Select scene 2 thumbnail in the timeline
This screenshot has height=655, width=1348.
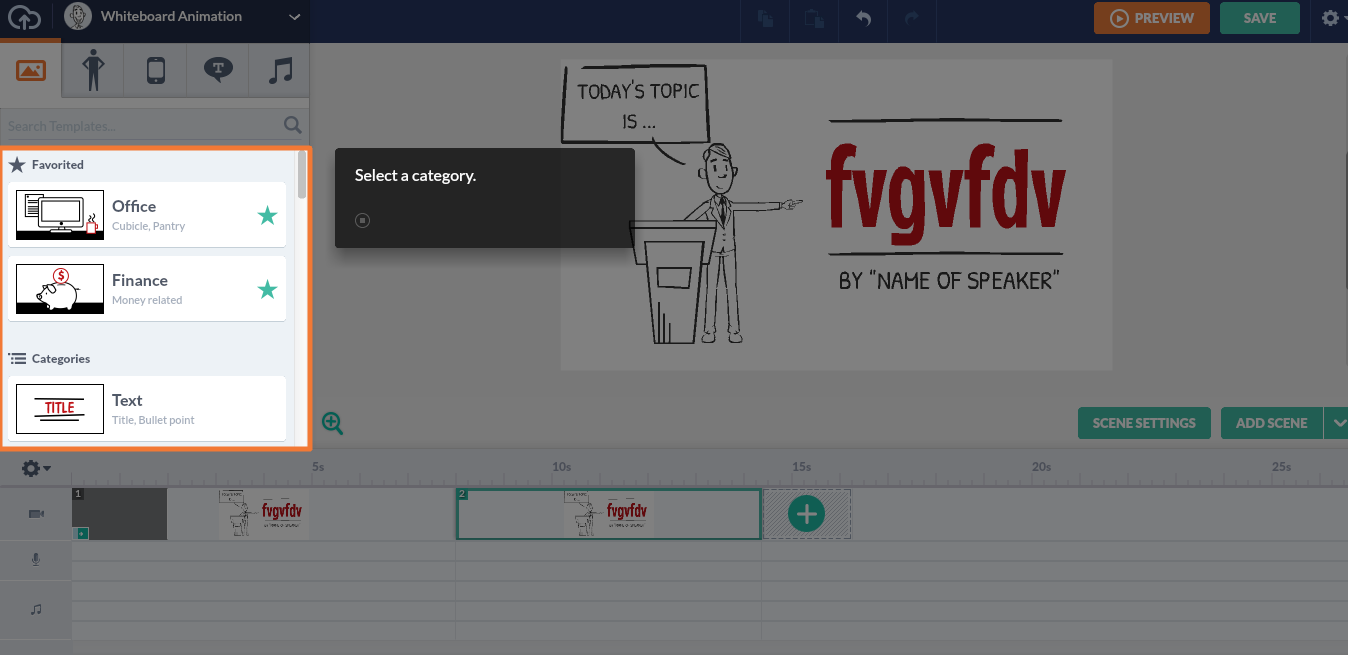tap(608, 513)
